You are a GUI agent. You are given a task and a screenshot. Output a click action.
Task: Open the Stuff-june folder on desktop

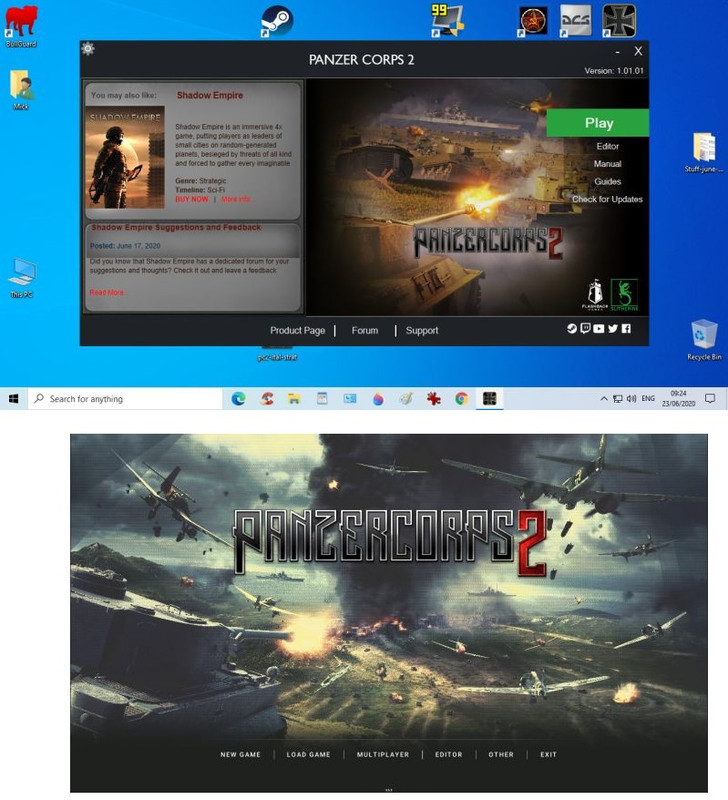point(704,152)
